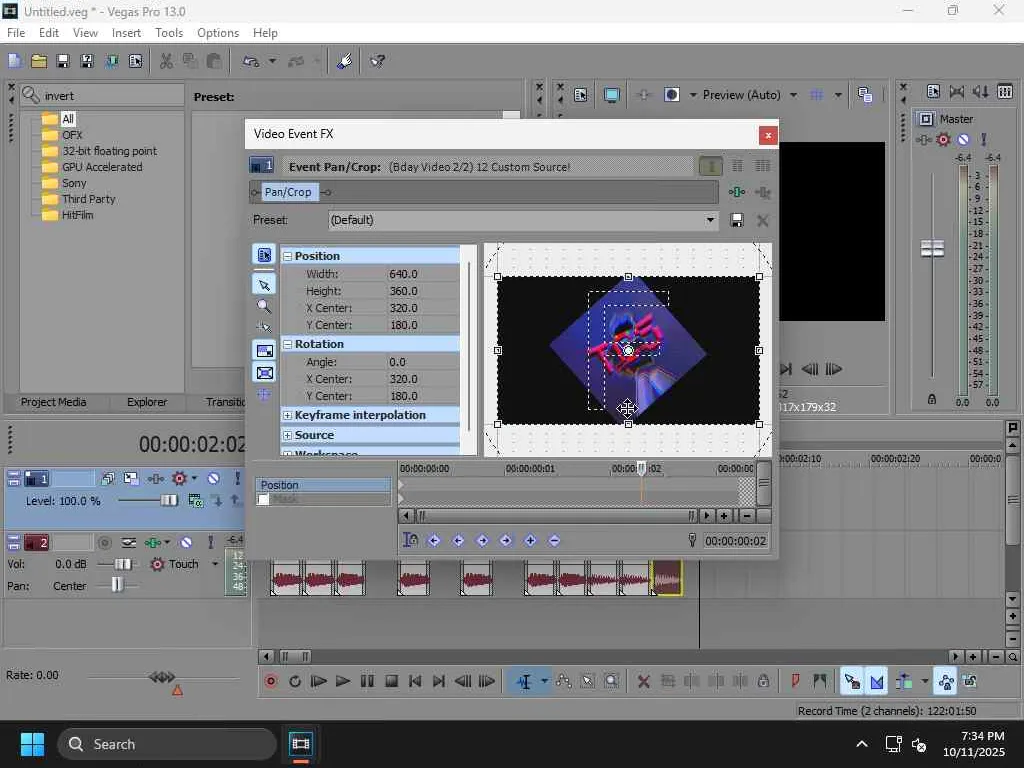Select the Third Party plugin folder
This screenshot has width=1024, height=768.
pos(88,199)
